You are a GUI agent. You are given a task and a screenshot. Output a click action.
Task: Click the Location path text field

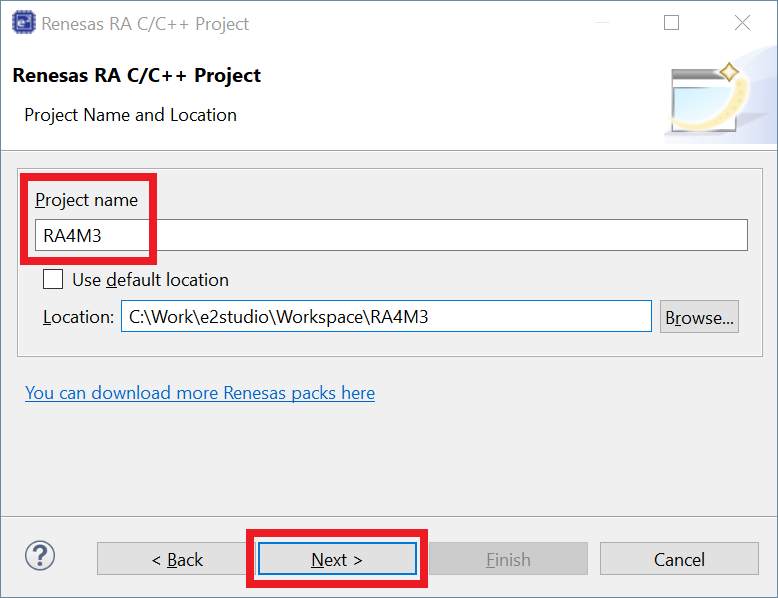click(386, 317)
